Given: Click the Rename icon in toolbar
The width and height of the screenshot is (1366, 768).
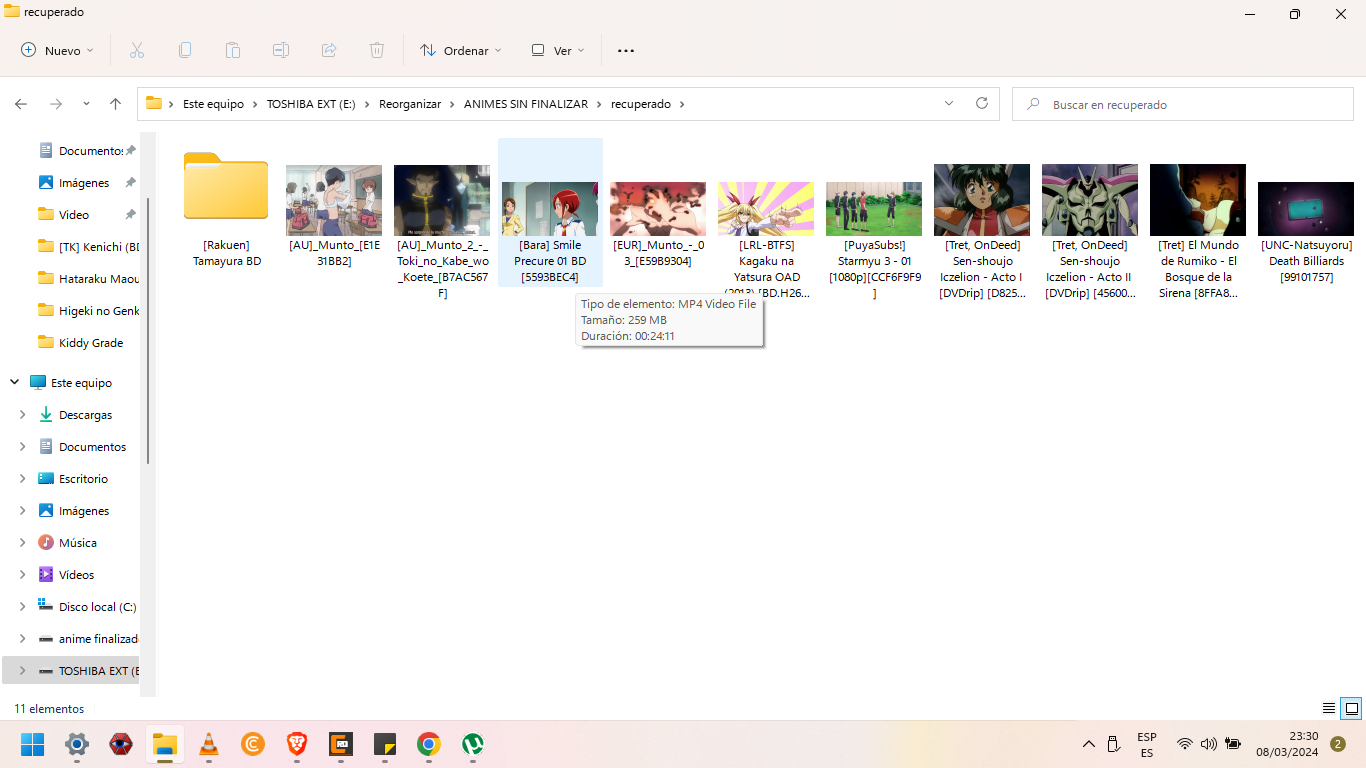Looking at the screenshot, I should point(281,50).
